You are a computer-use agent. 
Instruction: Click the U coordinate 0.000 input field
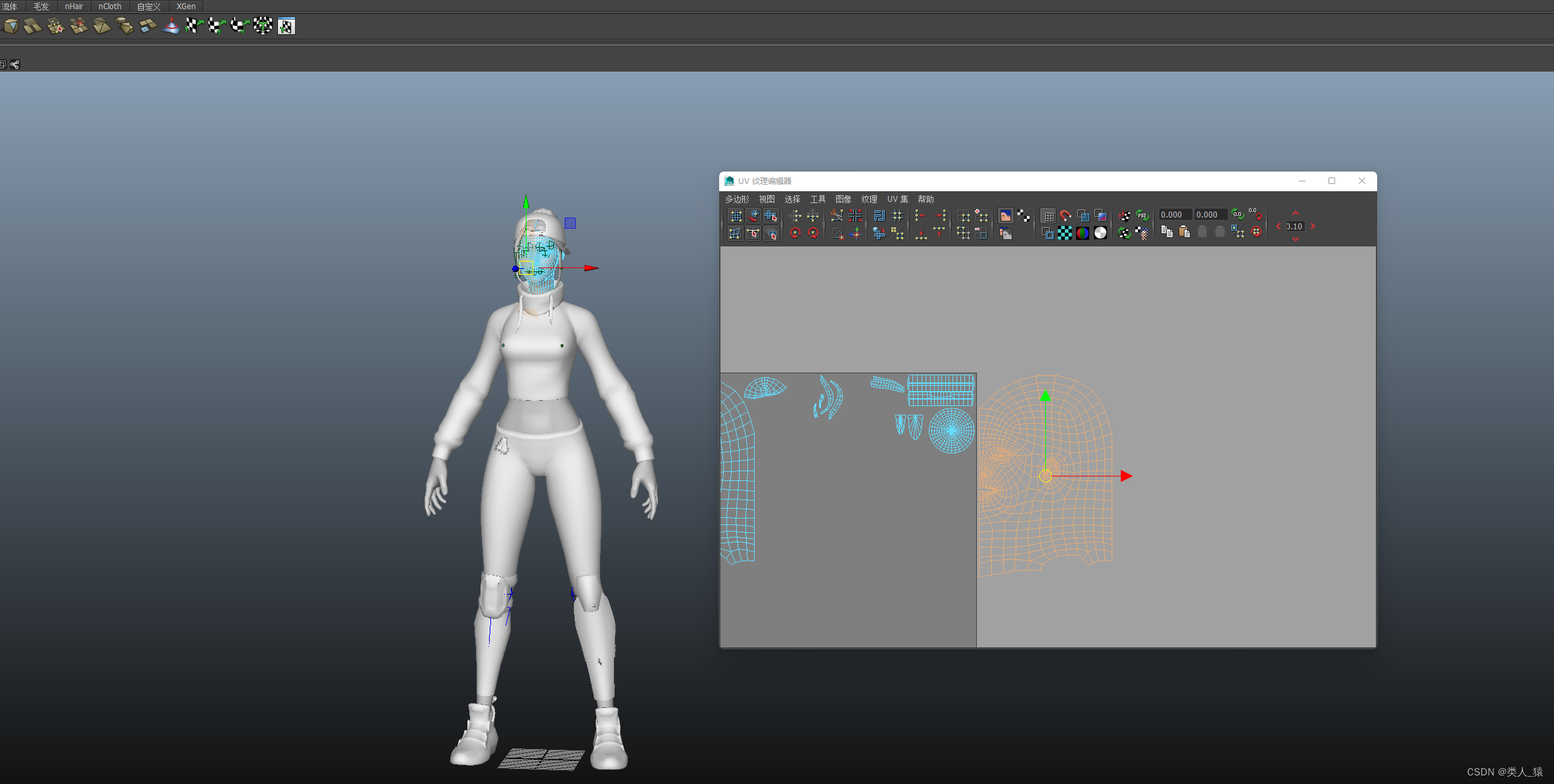pyautogui.click(x=1175, y=215)
